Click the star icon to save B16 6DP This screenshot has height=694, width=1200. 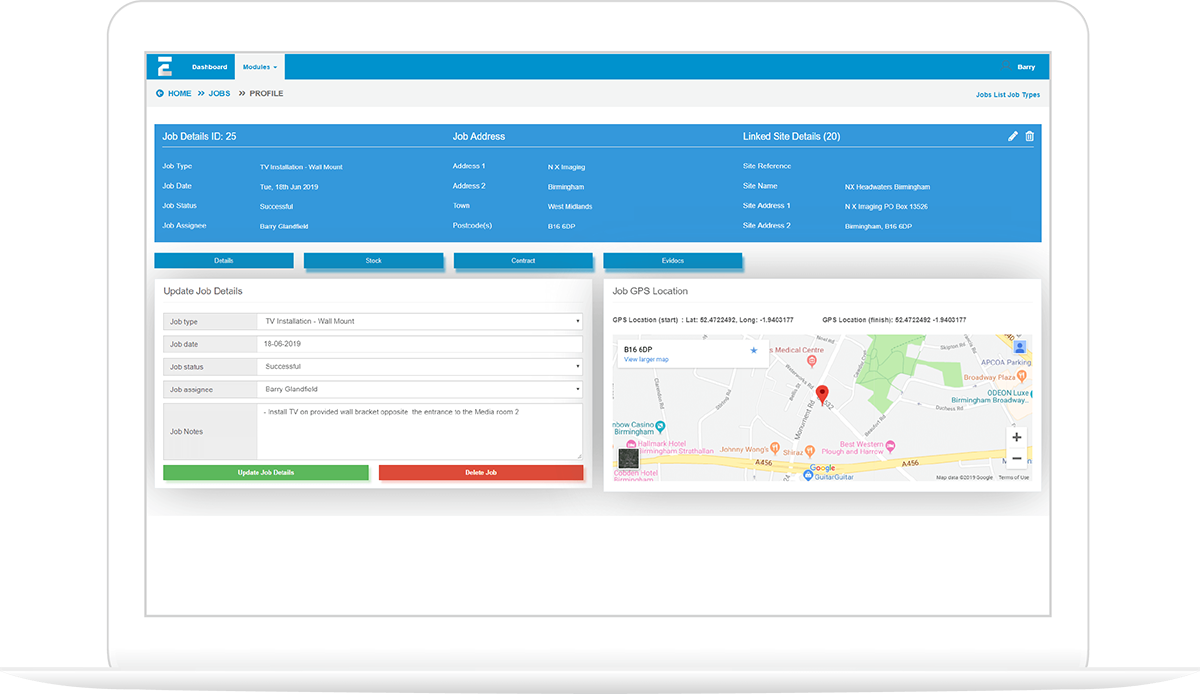pos(753,352)
